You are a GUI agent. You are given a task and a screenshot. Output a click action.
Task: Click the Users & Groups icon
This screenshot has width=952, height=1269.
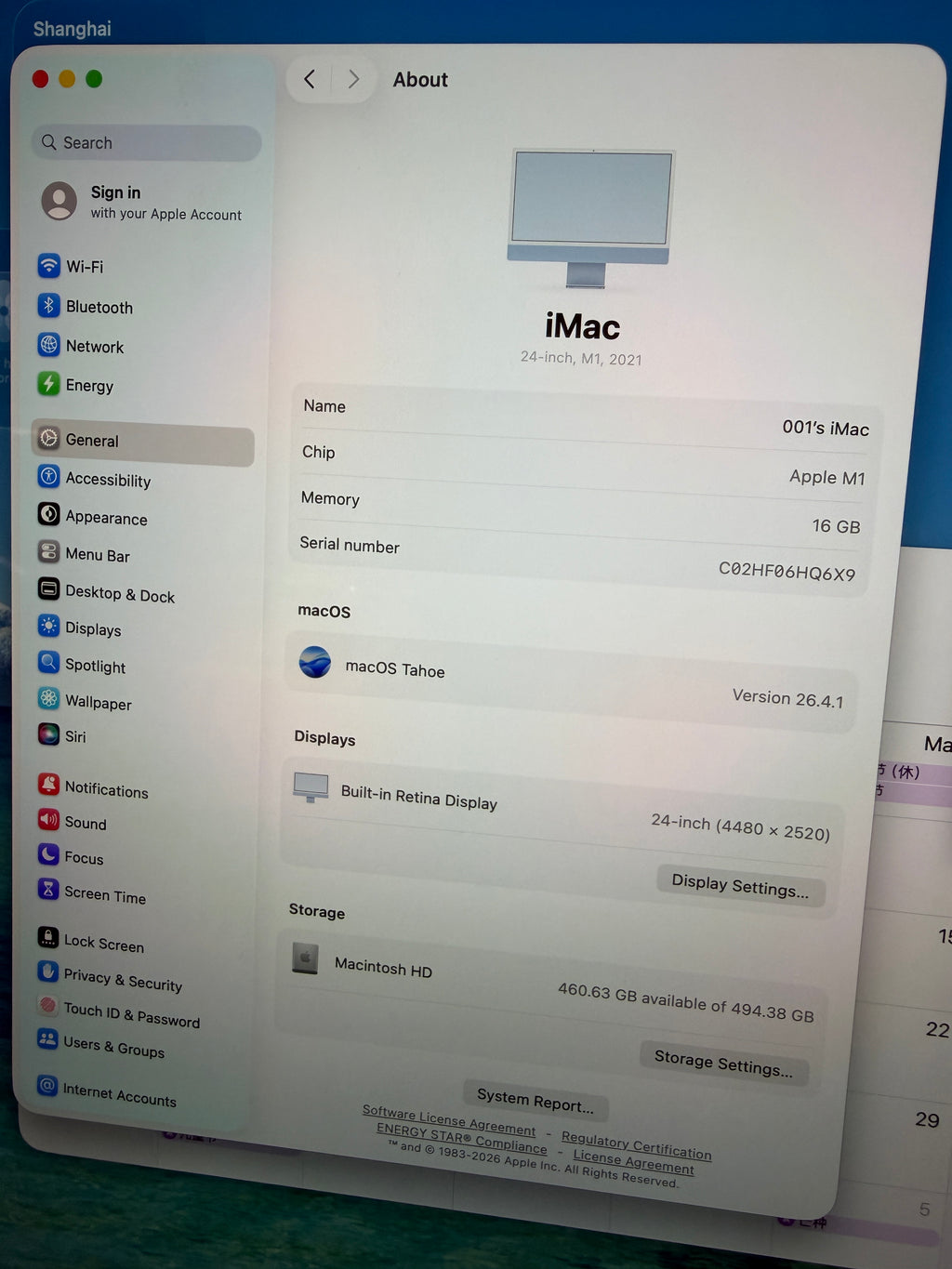(x=47, y=1040)
